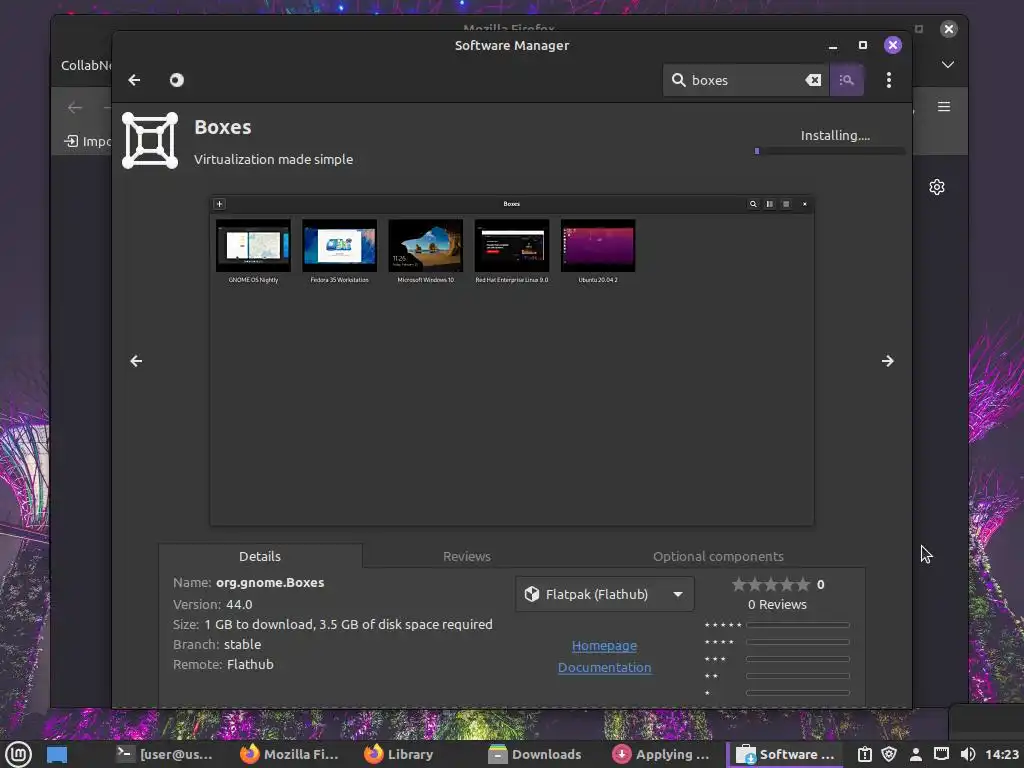Close the Mozilla Firefox window
Image resolution: width=1024 pixels, height=768 pixels.
pyautogui.click(x=949, y=29)
